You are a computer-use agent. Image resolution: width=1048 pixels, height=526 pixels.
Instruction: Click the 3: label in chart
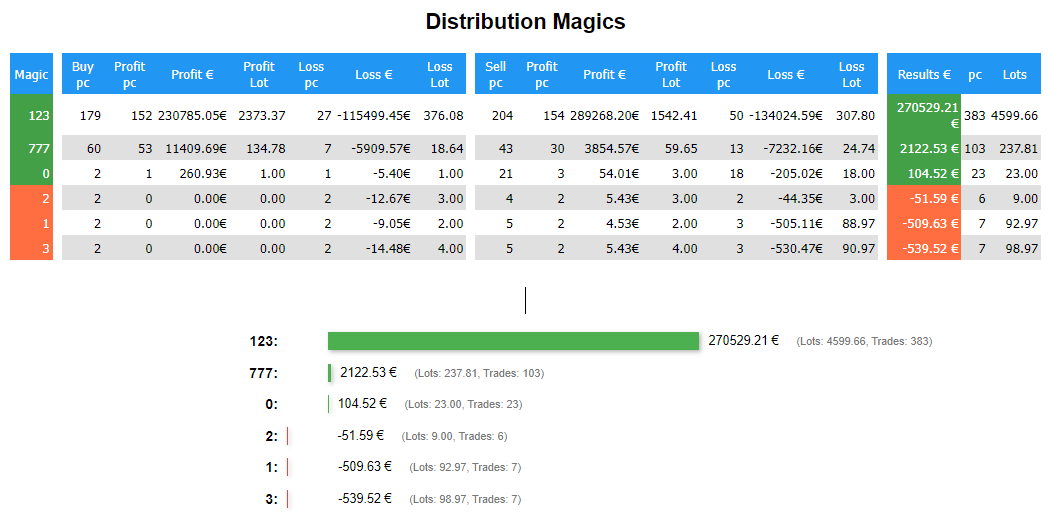click(272, 498)
